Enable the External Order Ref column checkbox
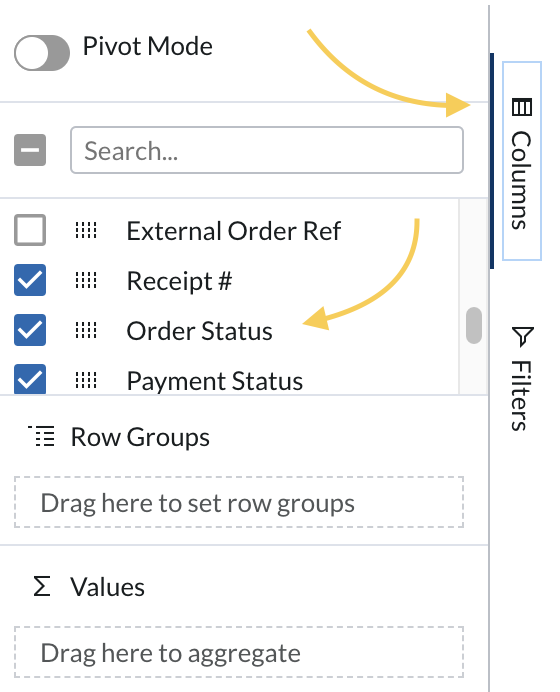 (30, 230)
